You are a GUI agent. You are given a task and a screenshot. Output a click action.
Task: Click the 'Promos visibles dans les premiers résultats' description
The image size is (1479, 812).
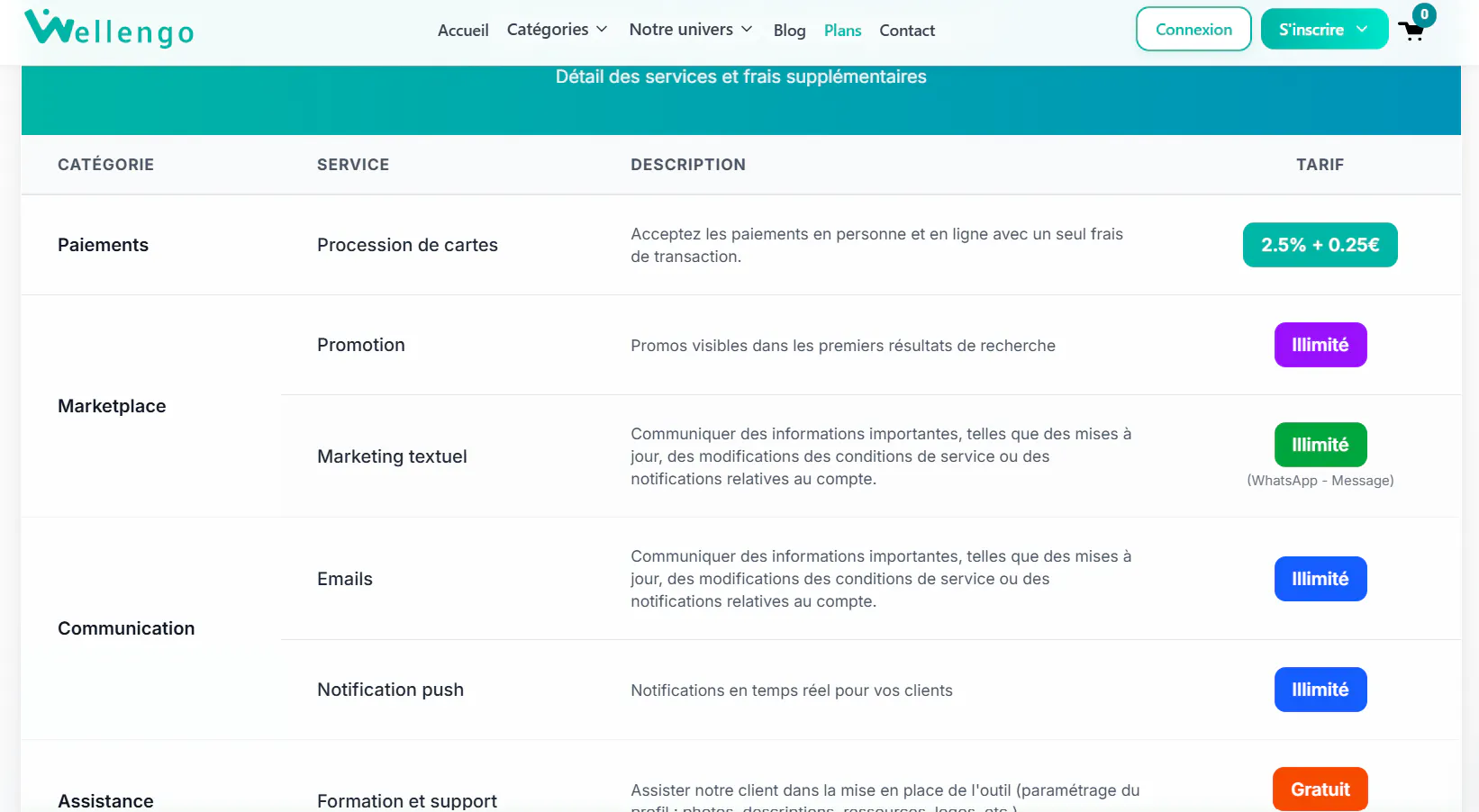843,346
